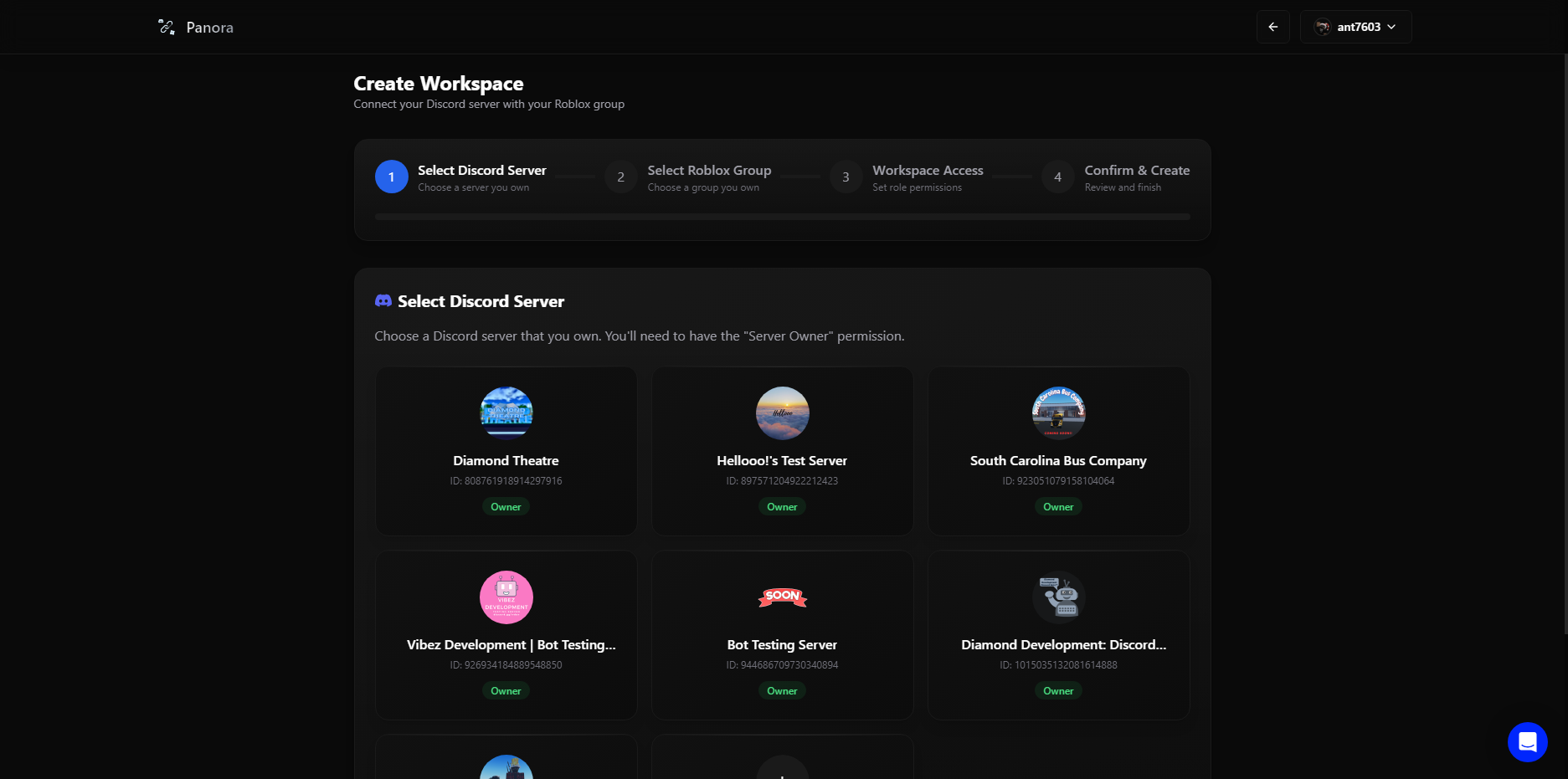
Task: Click Owner badge on Diamond Development card
Action: click(1058, 690)
